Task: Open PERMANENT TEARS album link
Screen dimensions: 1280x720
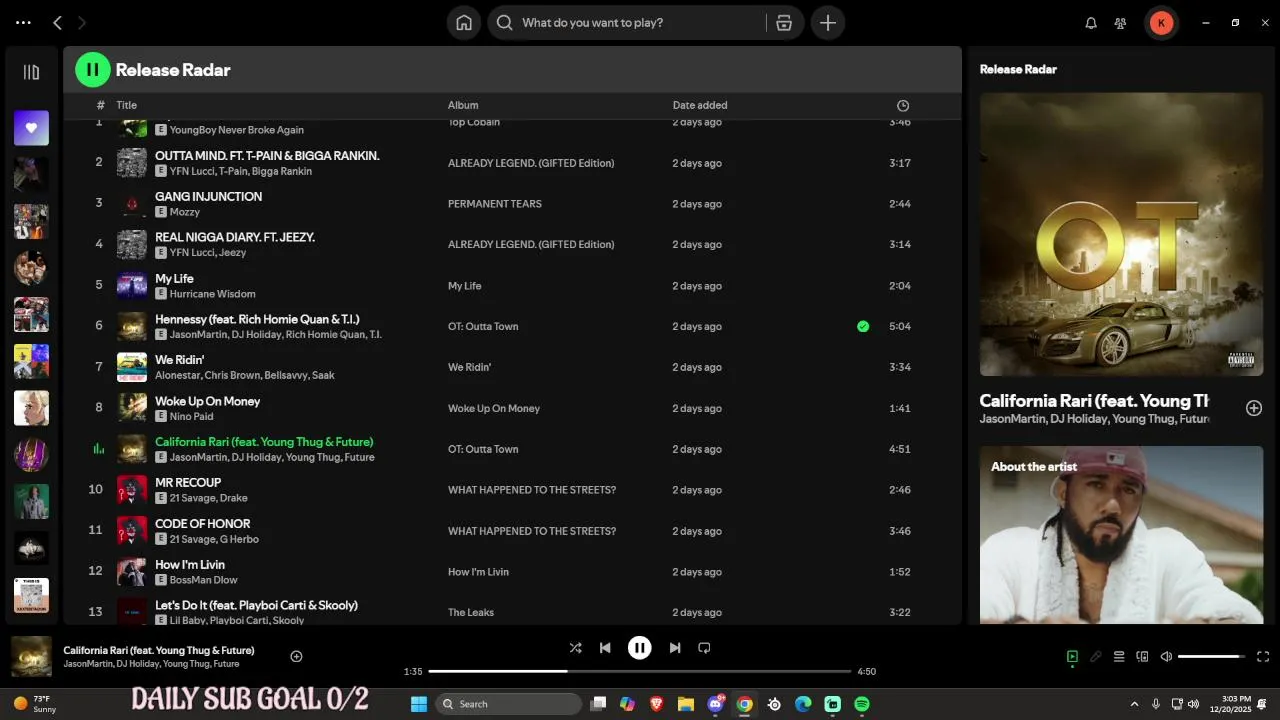Action: point(495,204)
